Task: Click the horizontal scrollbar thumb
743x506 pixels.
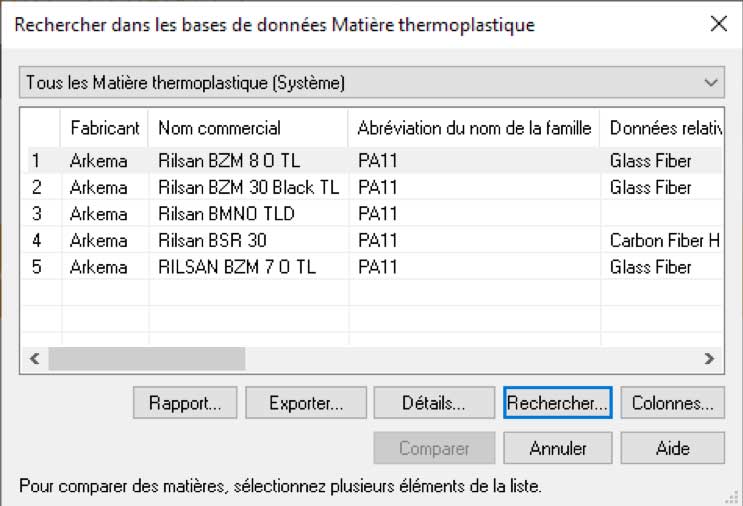Action: tap(146, 358)
